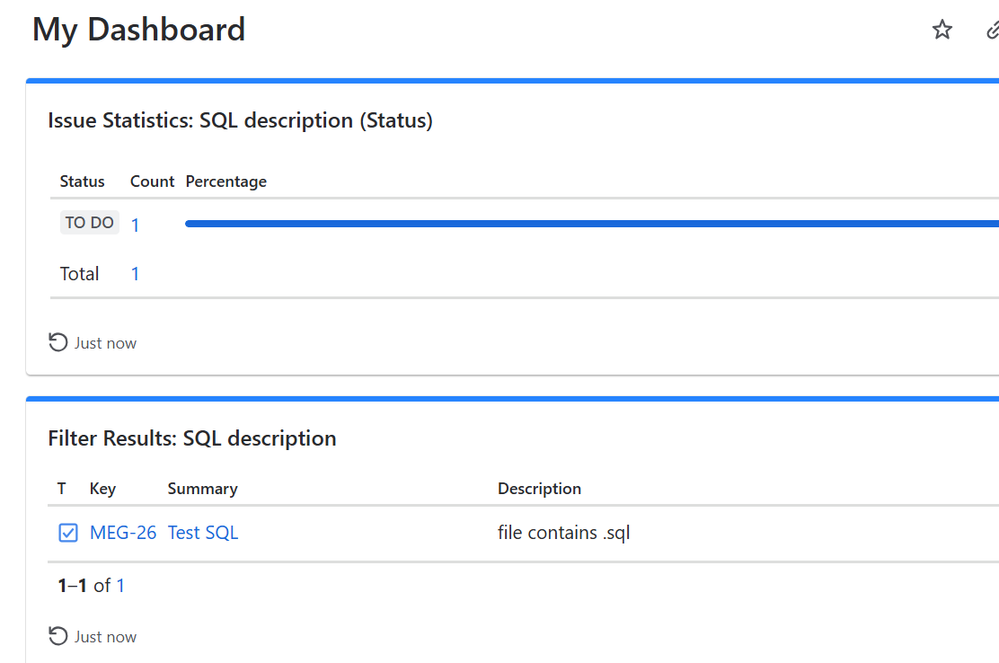This screenshot has width=999, height=663.
Task: Click the My Dashboard heading
Action: (139, 30)
